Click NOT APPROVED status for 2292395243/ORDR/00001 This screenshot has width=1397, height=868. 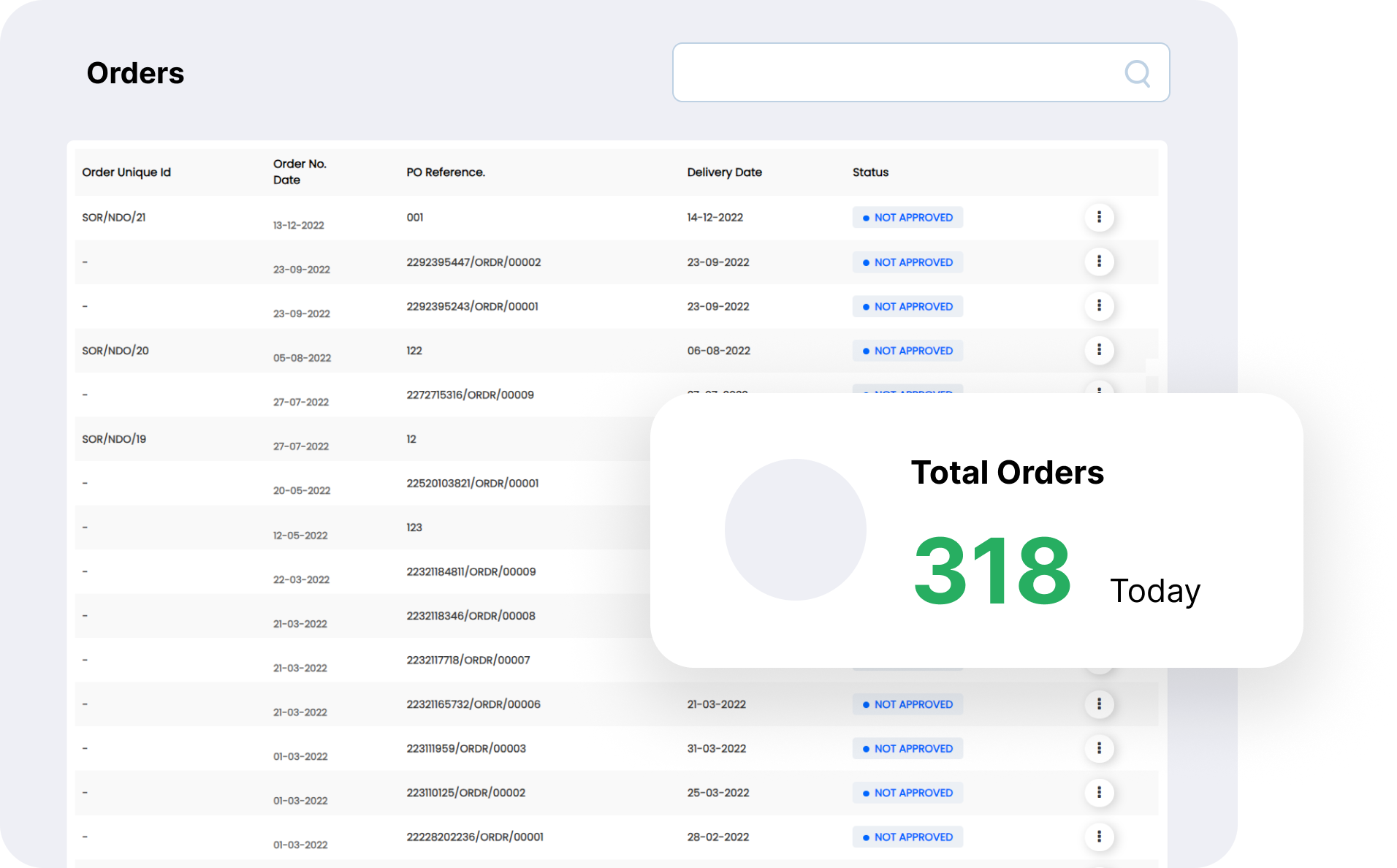907,306
